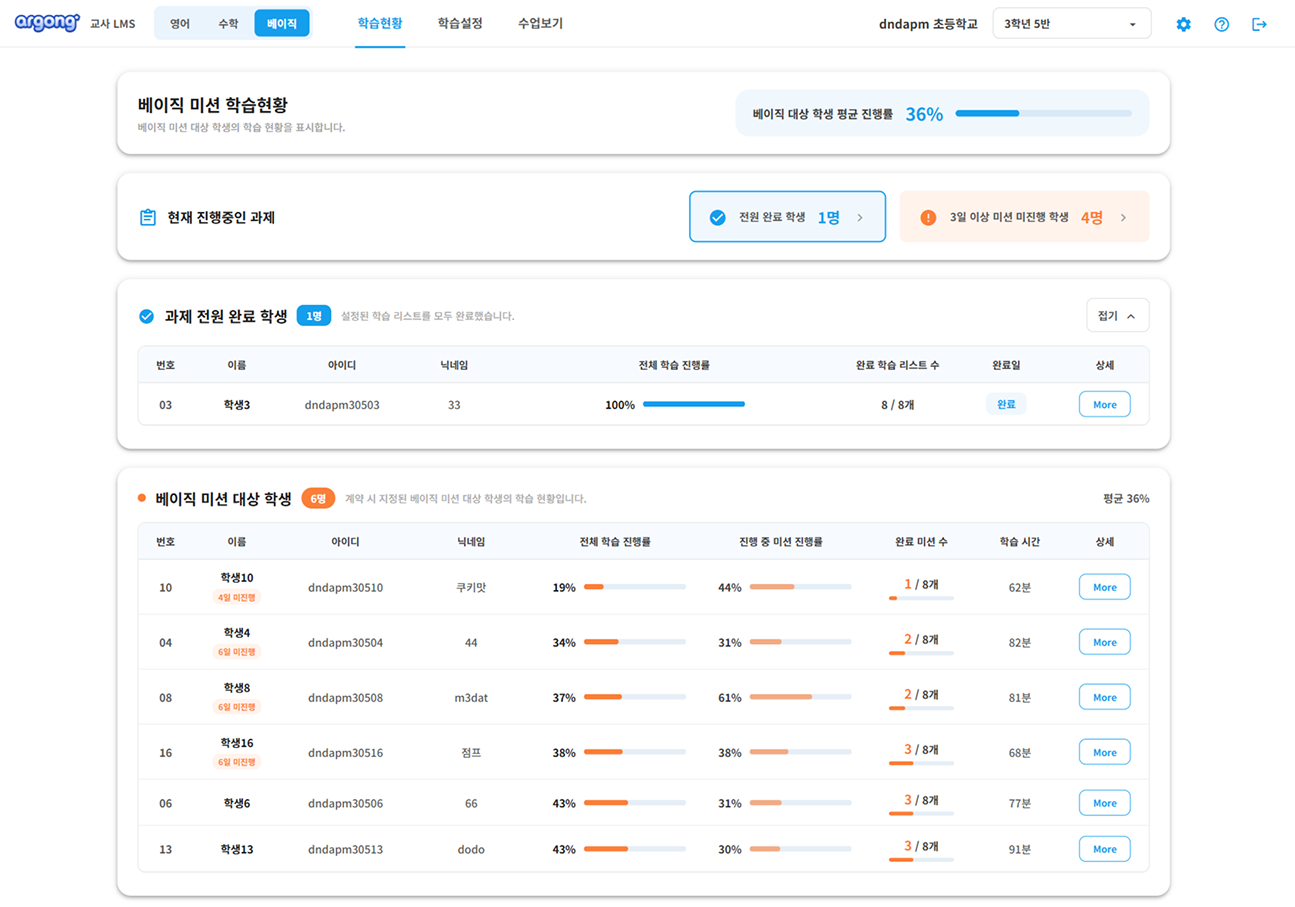The image size is (1295, 907).
Task: Click the orange warning icon in 미진행 학생 card
Action: 928,217
